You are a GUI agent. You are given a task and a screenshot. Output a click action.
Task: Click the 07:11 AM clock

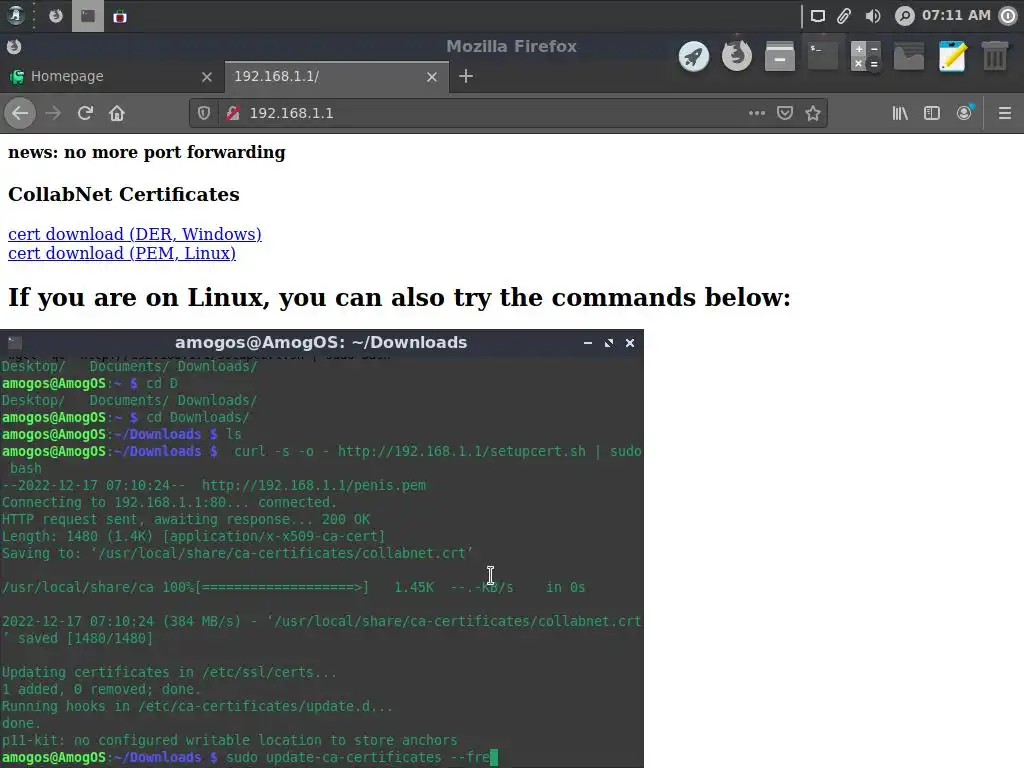click(x=956, y=15)
